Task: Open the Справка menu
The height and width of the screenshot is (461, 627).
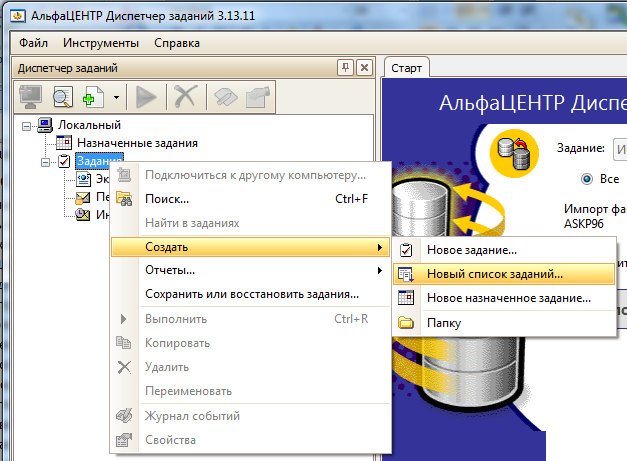Action: pos(177,42)
